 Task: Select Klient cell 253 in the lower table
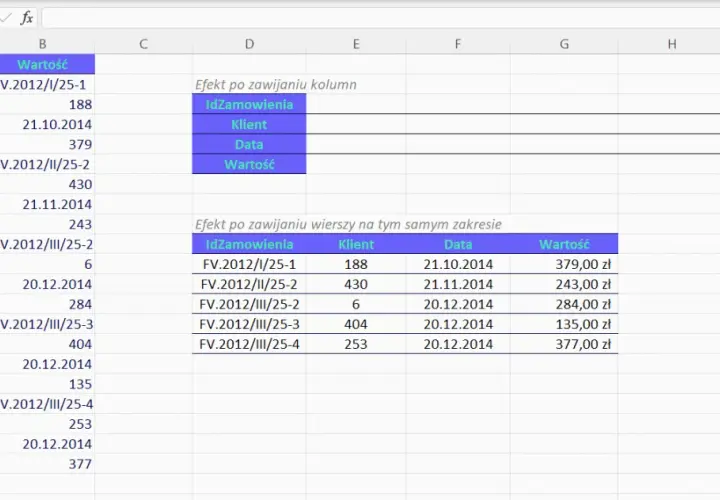(356, 344)
